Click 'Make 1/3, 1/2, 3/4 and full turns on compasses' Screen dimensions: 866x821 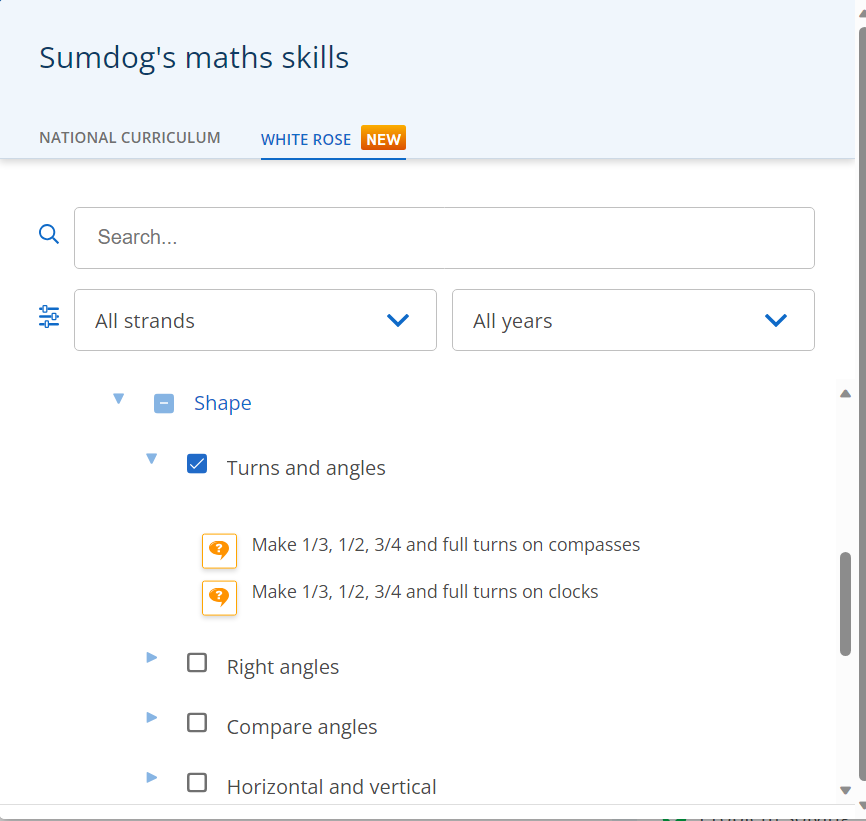[x=446, y=545]
